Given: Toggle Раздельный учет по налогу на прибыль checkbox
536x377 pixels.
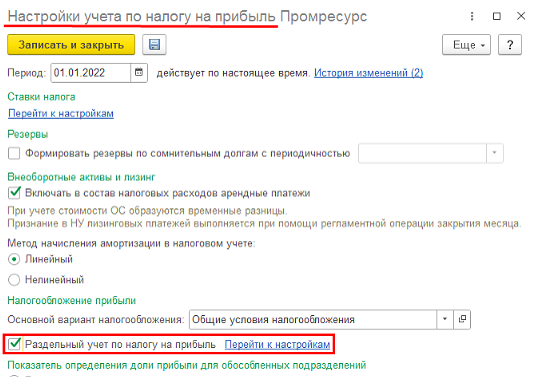Looking at the screenshot, I should (14, 344).
